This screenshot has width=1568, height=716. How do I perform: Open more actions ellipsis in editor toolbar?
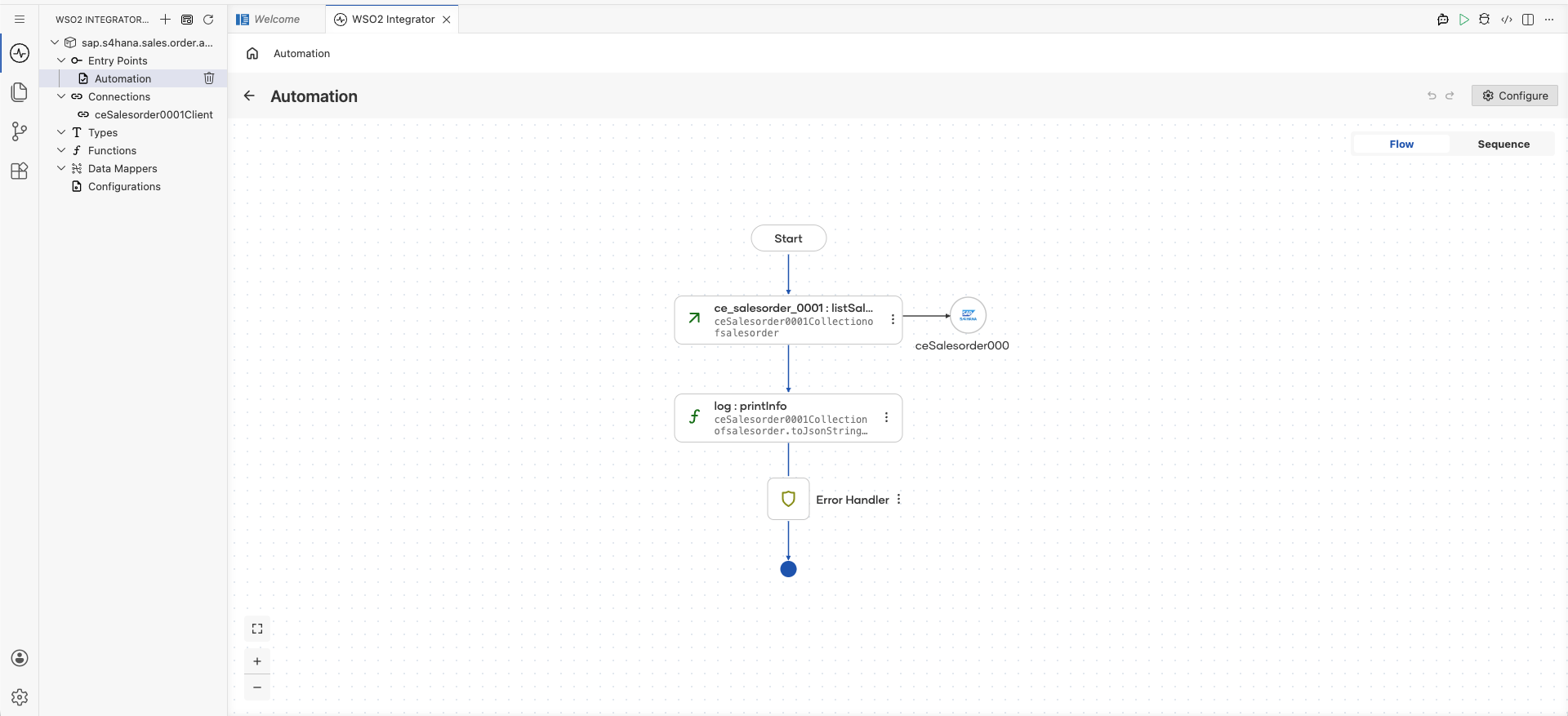[1549, 19]
